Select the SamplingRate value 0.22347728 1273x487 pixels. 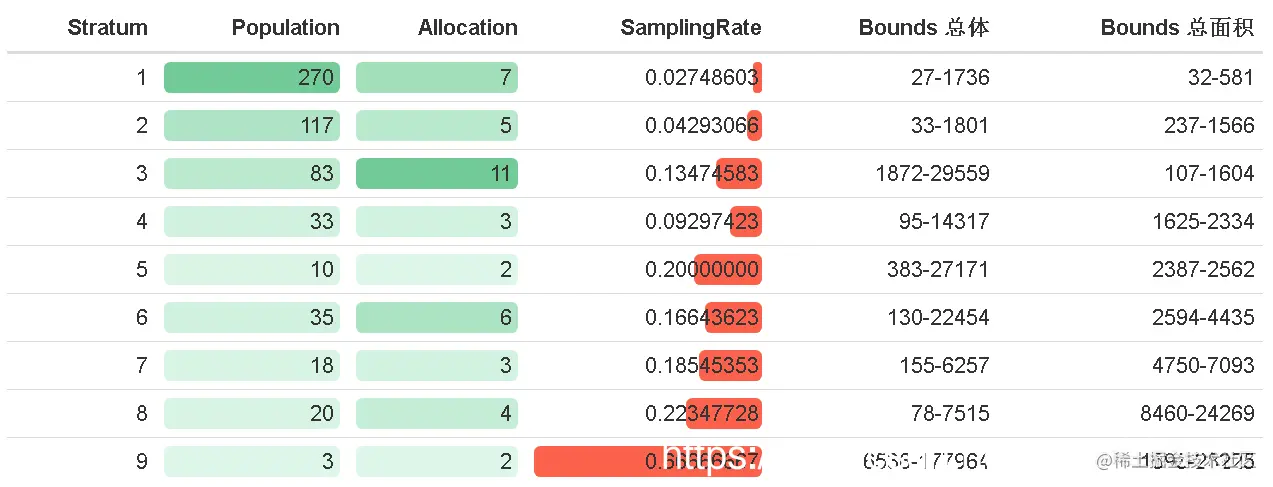(702, 414)
